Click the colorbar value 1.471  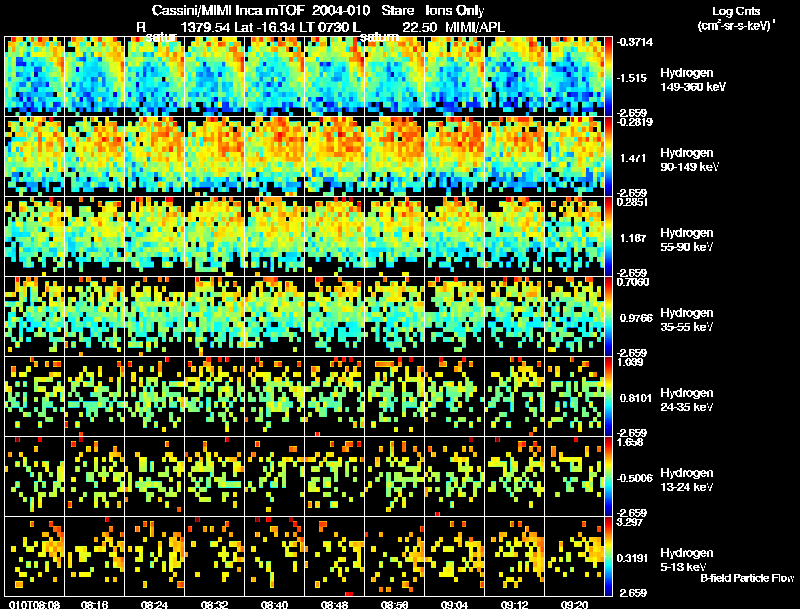(633, 158)
